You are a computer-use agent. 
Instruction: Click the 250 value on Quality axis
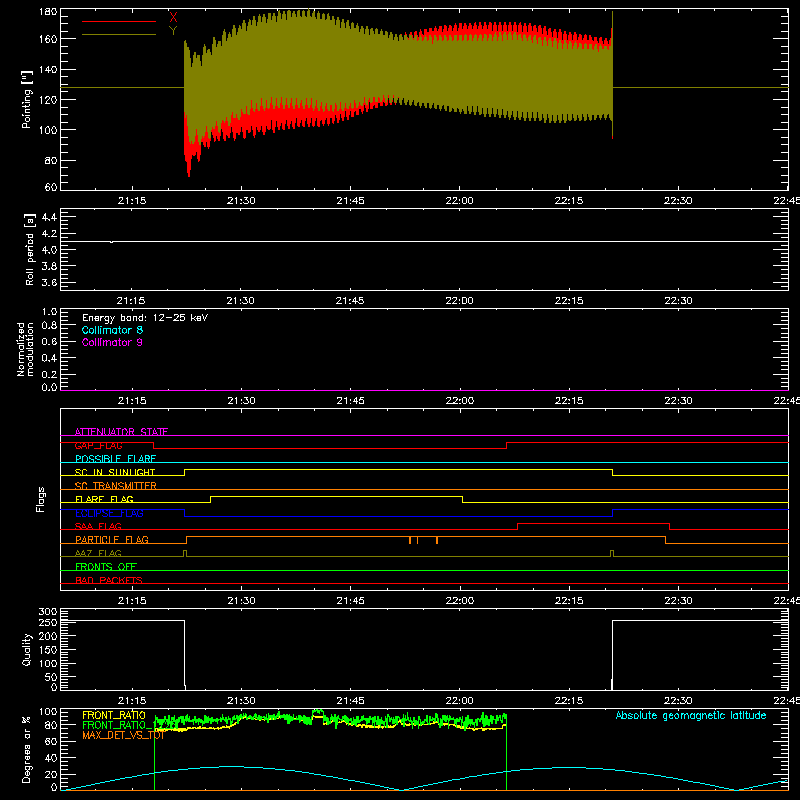click(x=48, y=622)
